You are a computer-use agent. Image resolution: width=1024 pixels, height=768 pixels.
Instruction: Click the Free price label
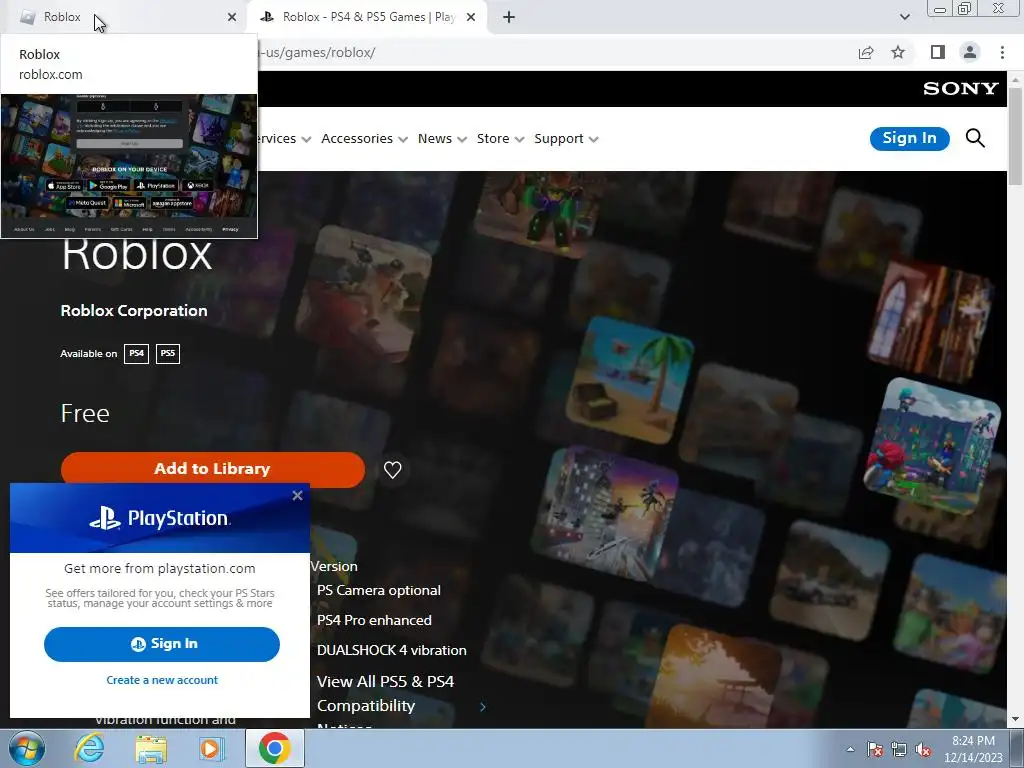click(85, 413)
